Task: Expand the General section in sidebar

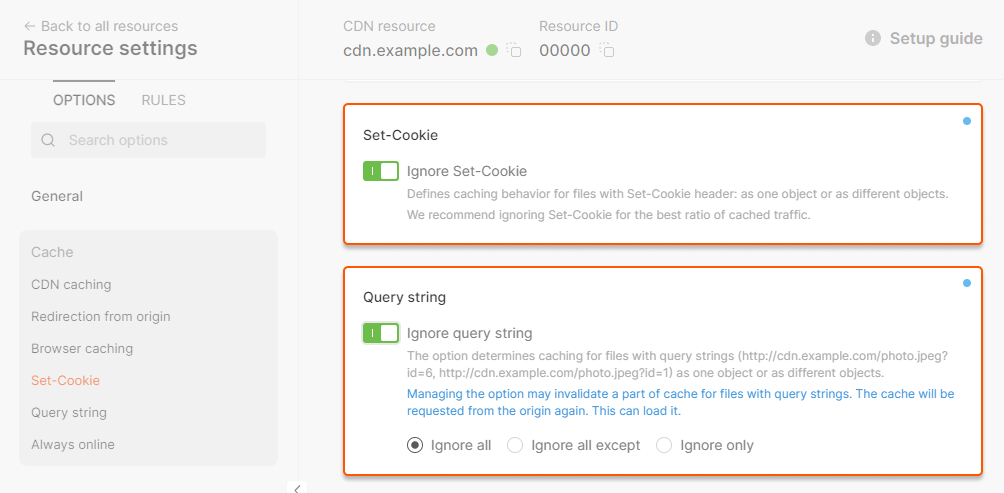Action: click(57, 196)
